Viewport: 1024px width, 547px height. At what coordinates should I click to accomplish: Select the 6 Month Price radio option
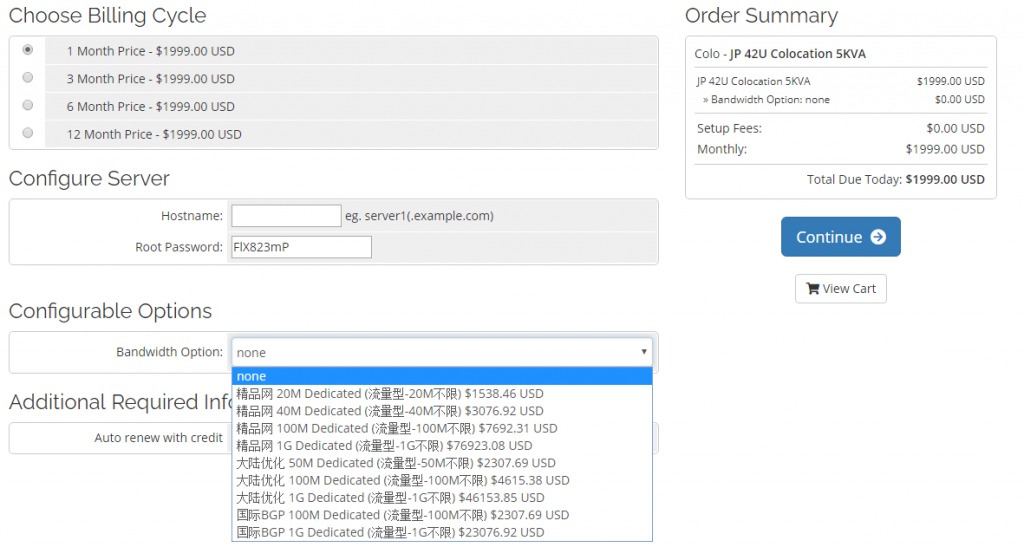click(x=27, y=105)
